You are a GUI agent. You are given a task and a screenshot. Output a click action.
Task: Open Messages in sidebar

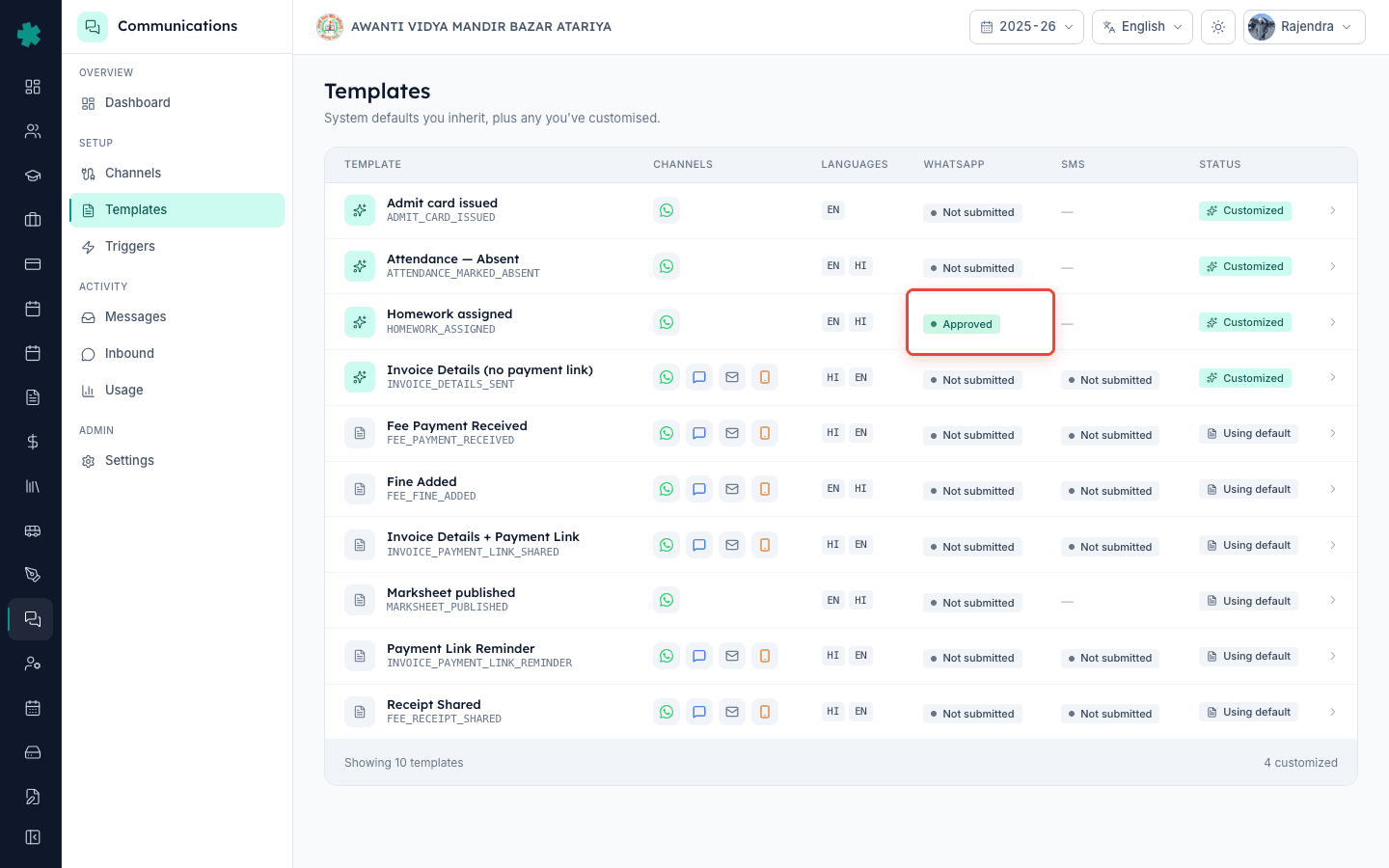point(177,317)
